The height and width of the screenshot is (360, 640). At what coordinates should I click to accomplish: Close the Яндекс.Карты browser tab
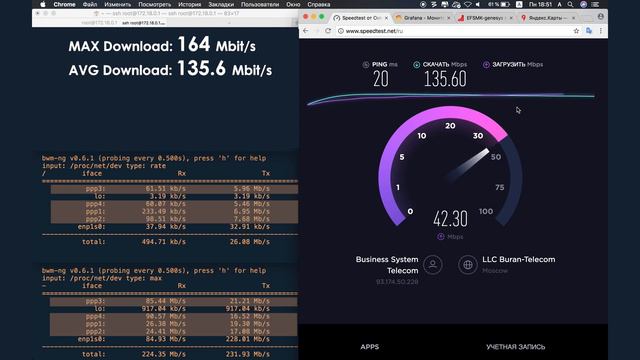(573, 18)
